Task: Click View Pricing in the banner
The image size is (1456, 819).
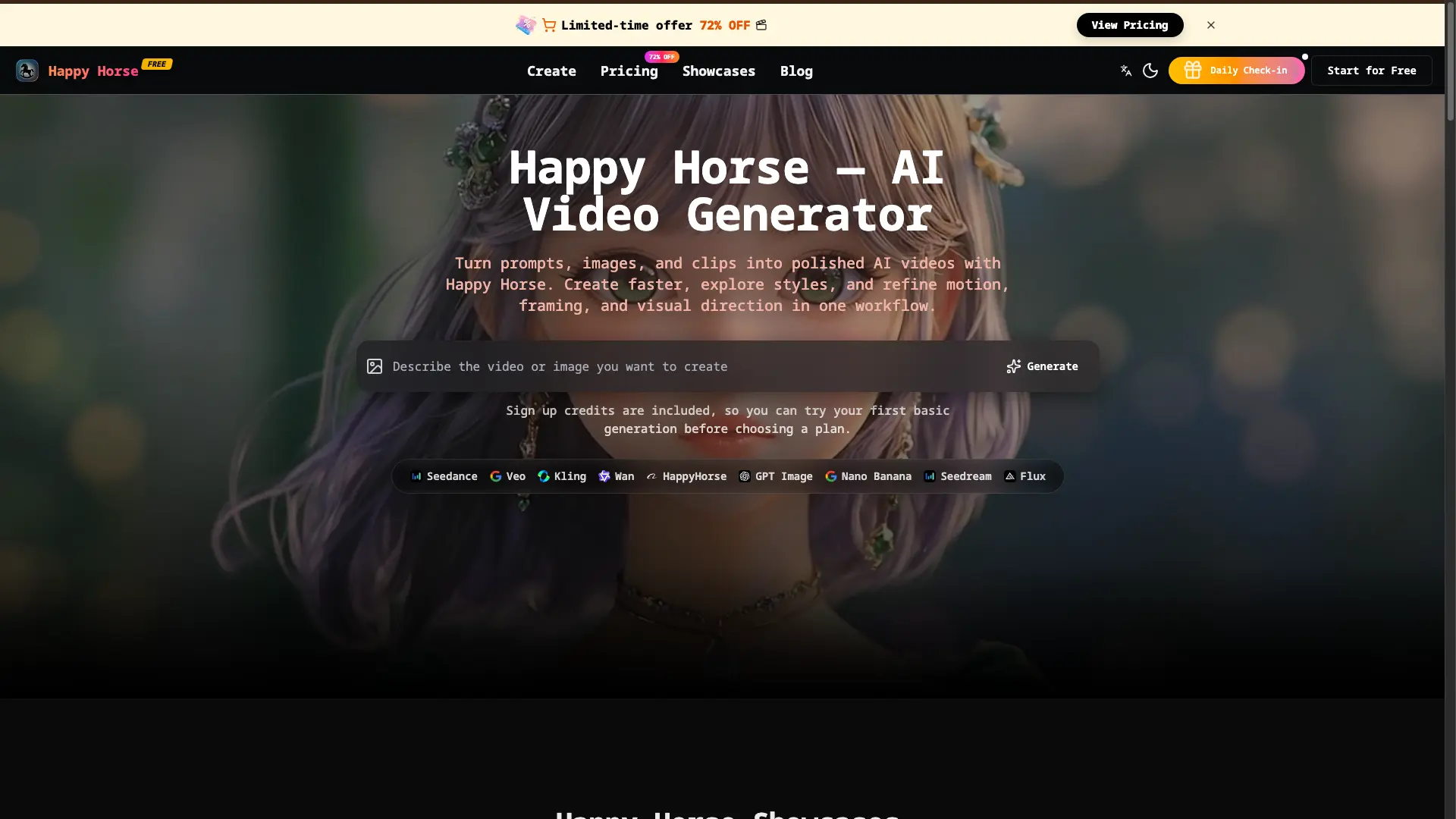Action: click(1130, 25)
